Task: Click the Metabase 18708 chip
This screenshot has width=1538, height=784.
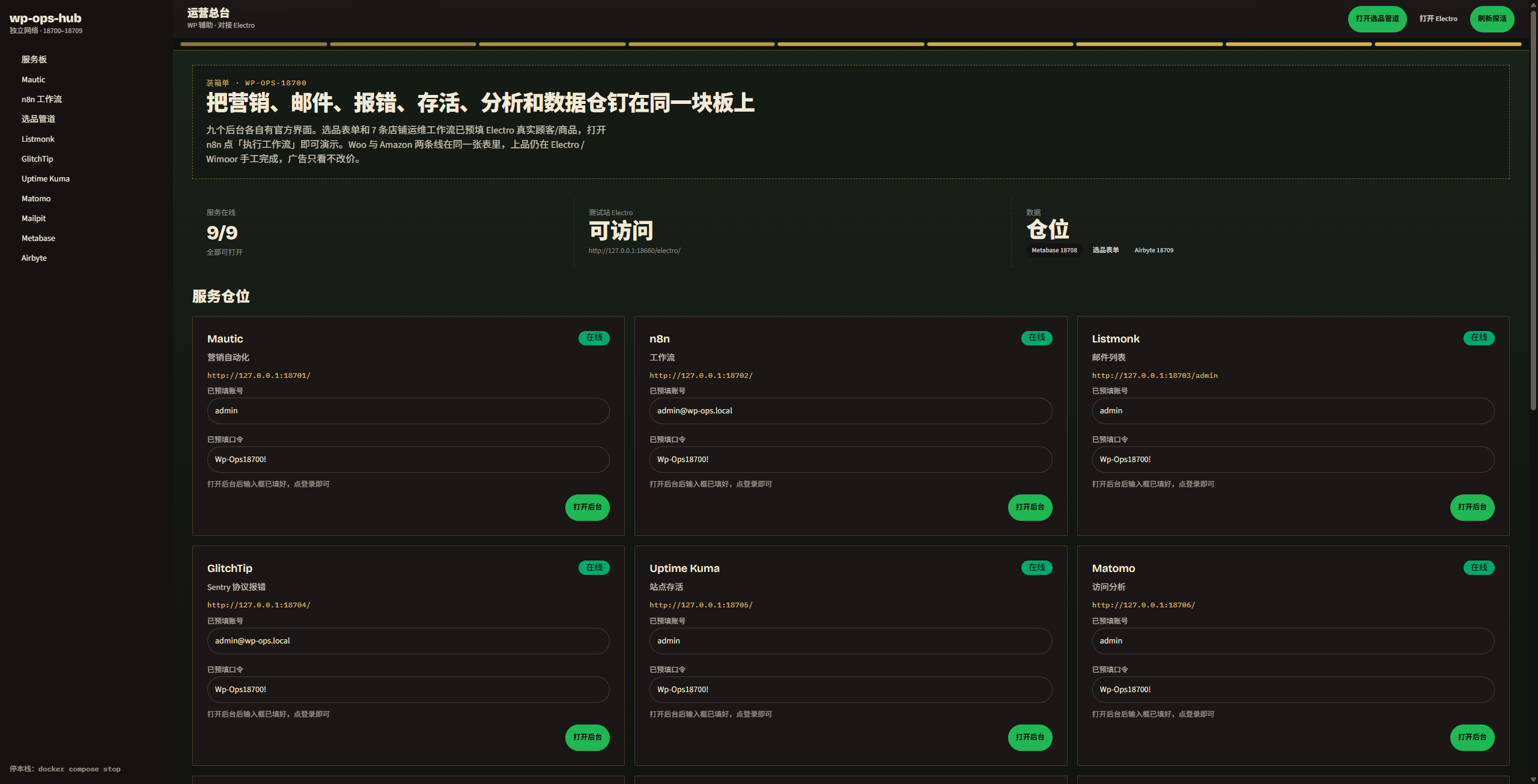Action: [1054, 251]
